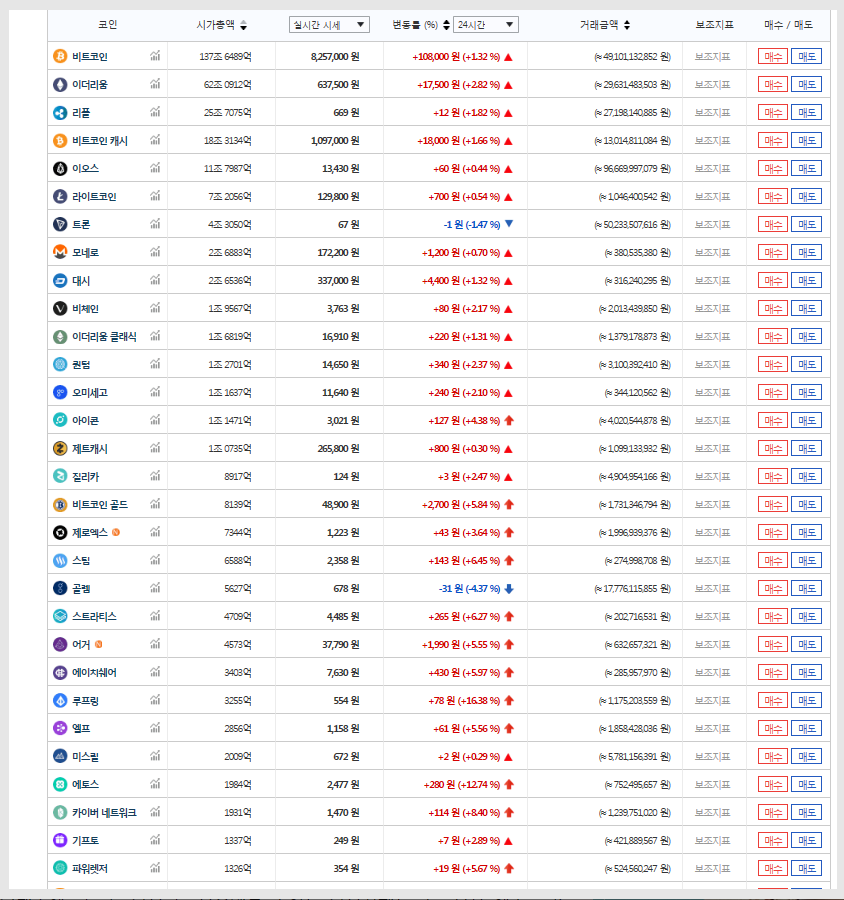
Task: Open the chart icon for 비트코인 골드
Action: pyautogui.click(x=155, y=503)
